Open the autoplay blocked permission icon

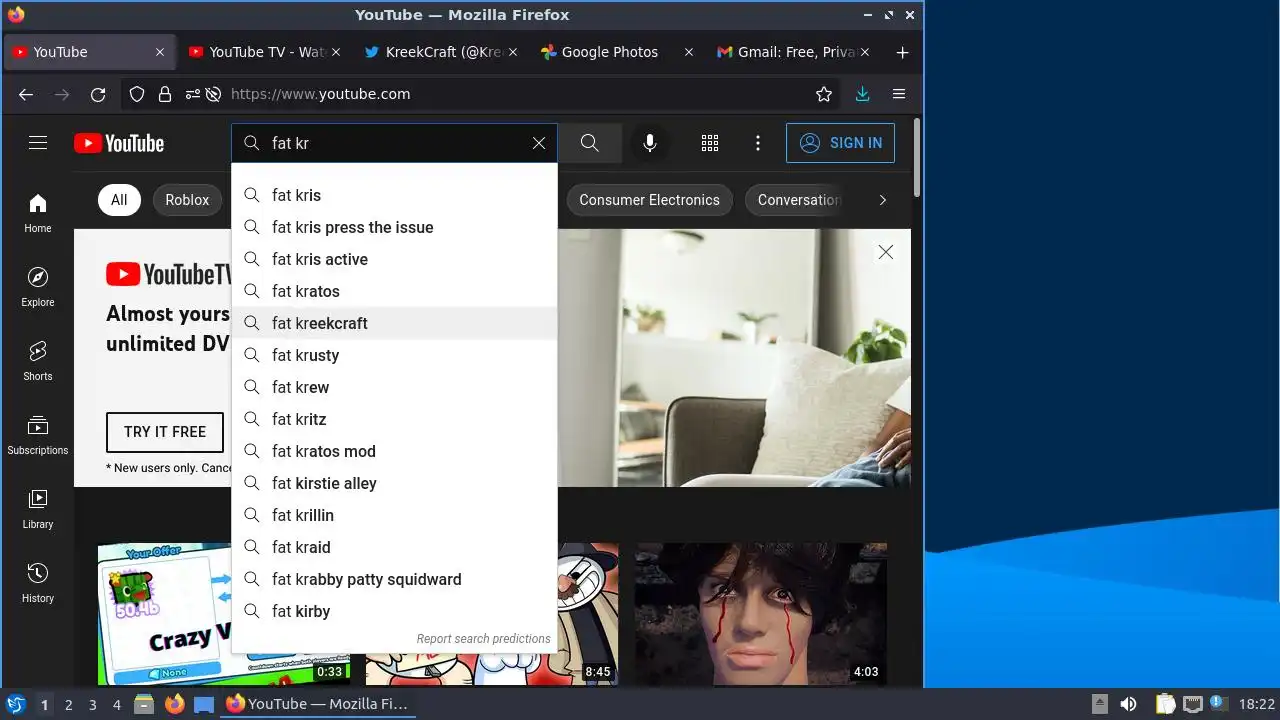click(213, 94)
